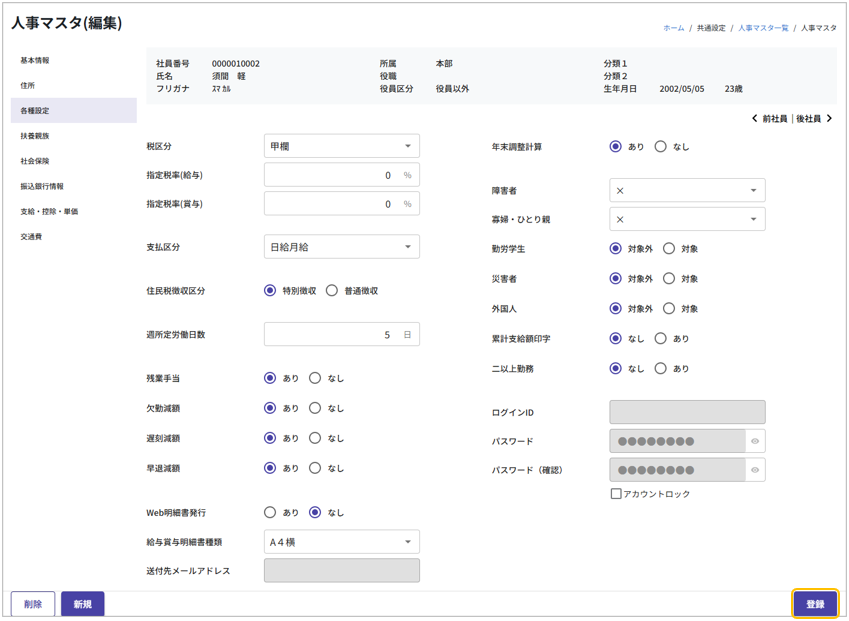The width and height of the screenshot is (849, 621).
Task: Check the アカウントロック checkbox
Action: 616,494
